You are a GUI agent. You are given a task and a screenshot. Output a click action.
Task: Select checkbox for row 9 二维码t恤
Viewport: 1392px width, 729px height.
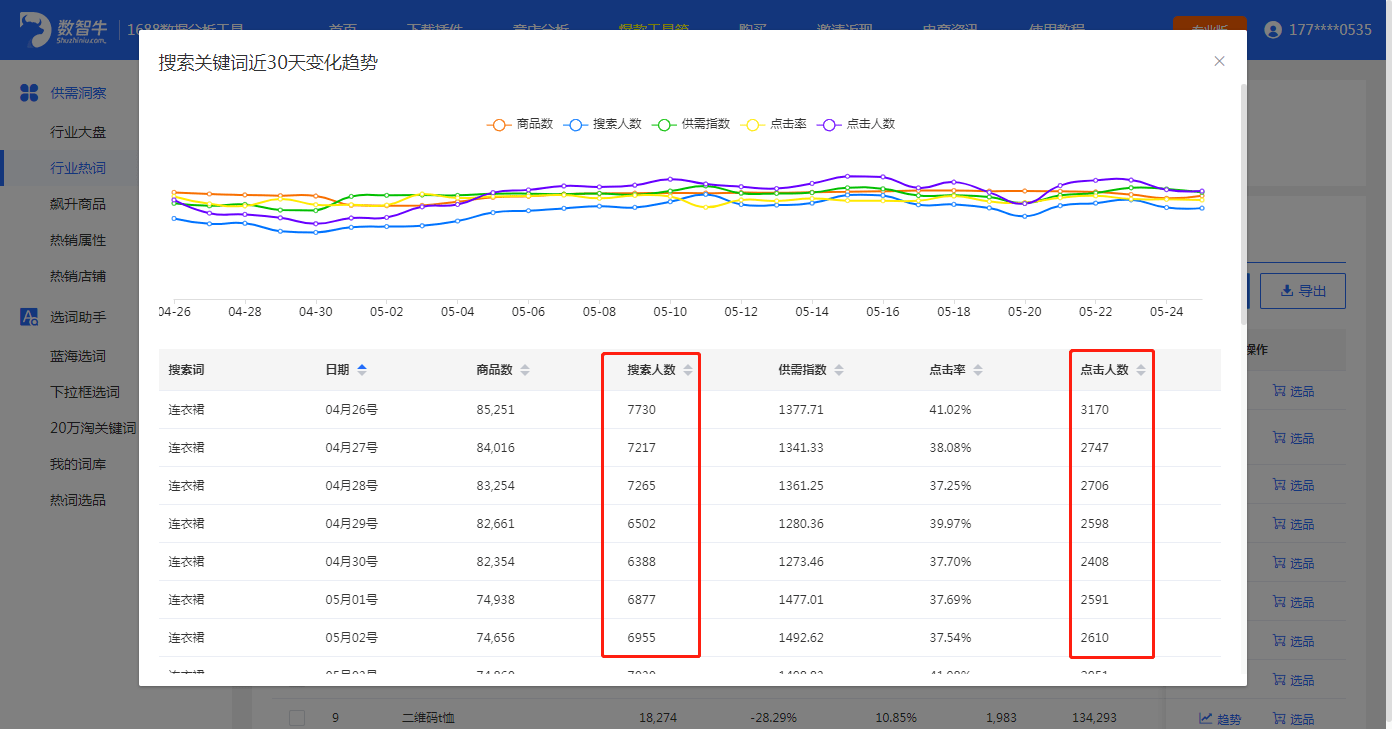[297, 717]
